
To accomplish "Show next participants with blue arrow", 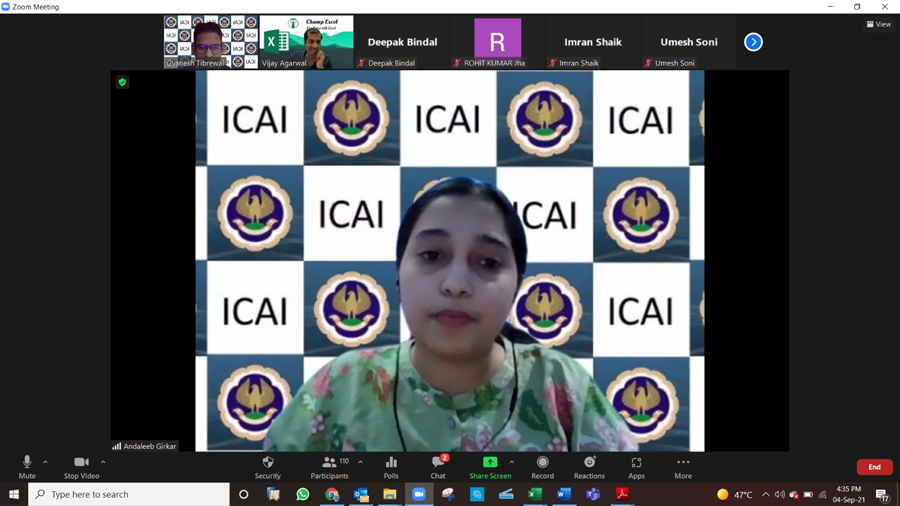I will click(753, 42).
